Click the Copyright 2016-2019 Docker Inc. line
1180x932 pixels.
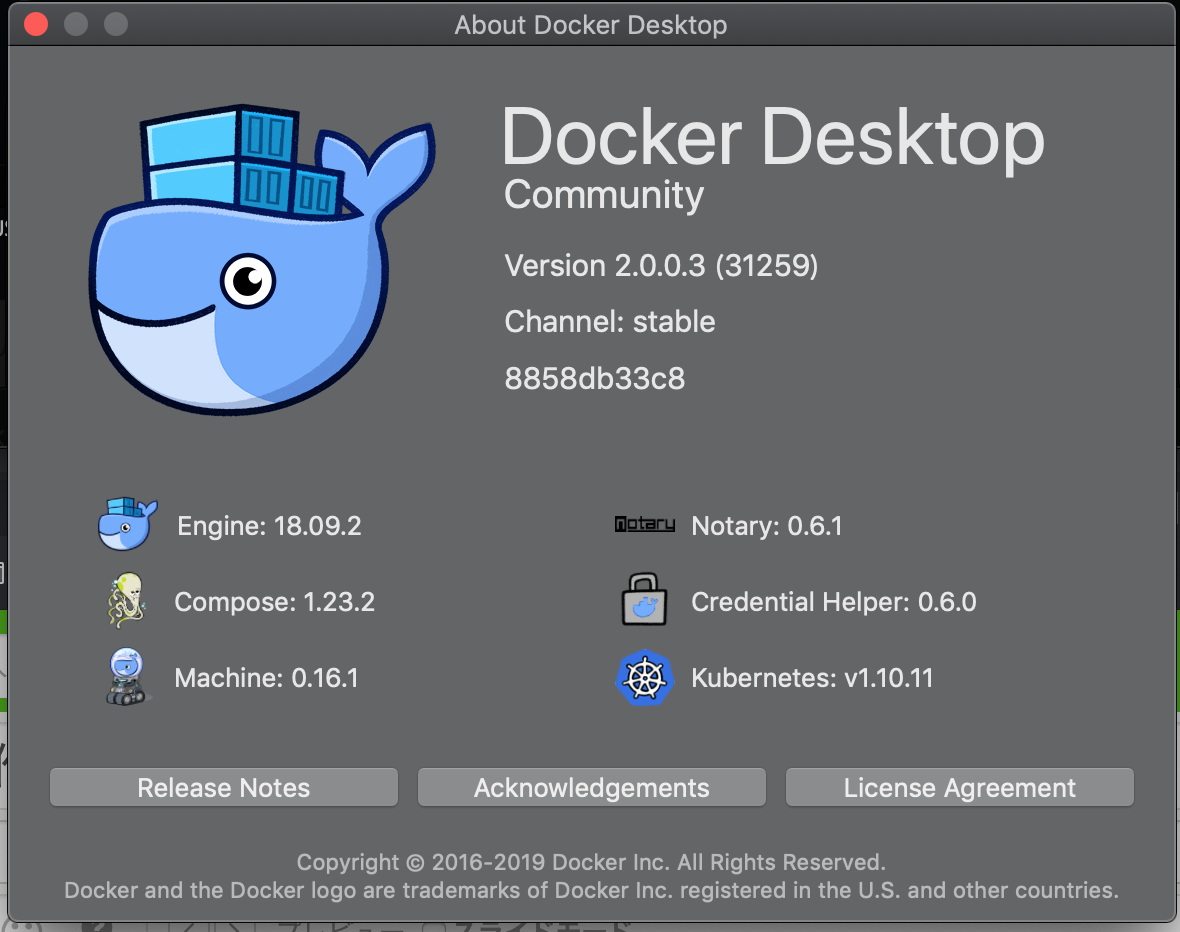click(x=591, y=862)
